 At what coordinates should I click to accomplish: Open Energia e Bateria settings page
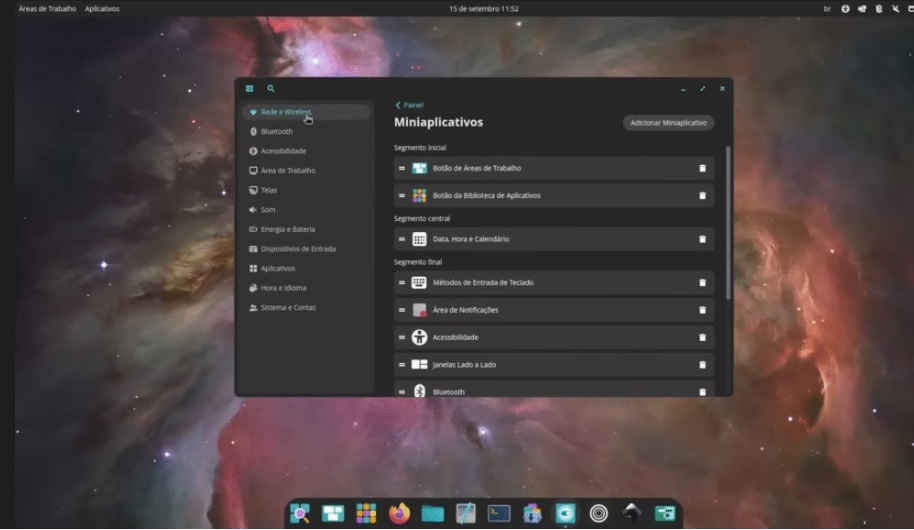(287, 230)
